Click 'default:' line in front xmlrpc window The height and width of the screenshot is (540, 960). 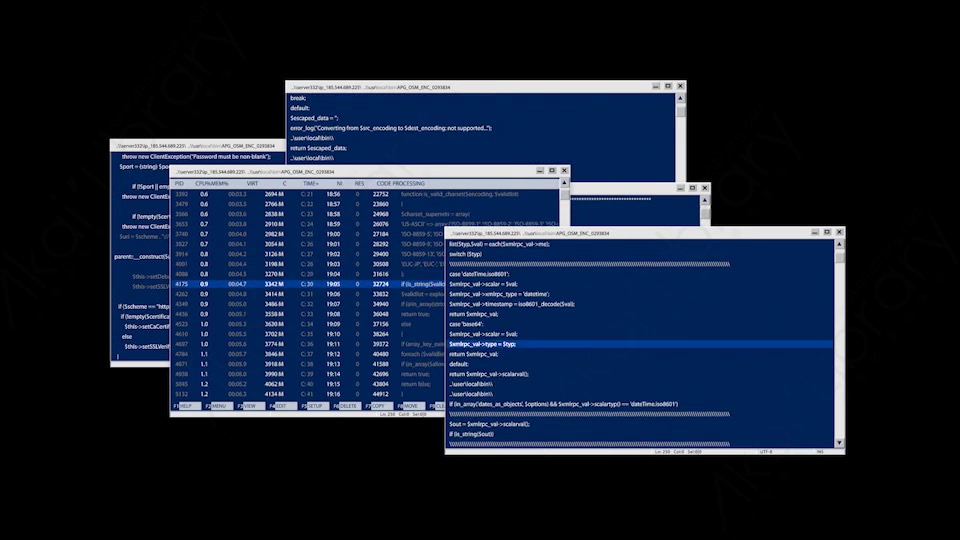459,364
